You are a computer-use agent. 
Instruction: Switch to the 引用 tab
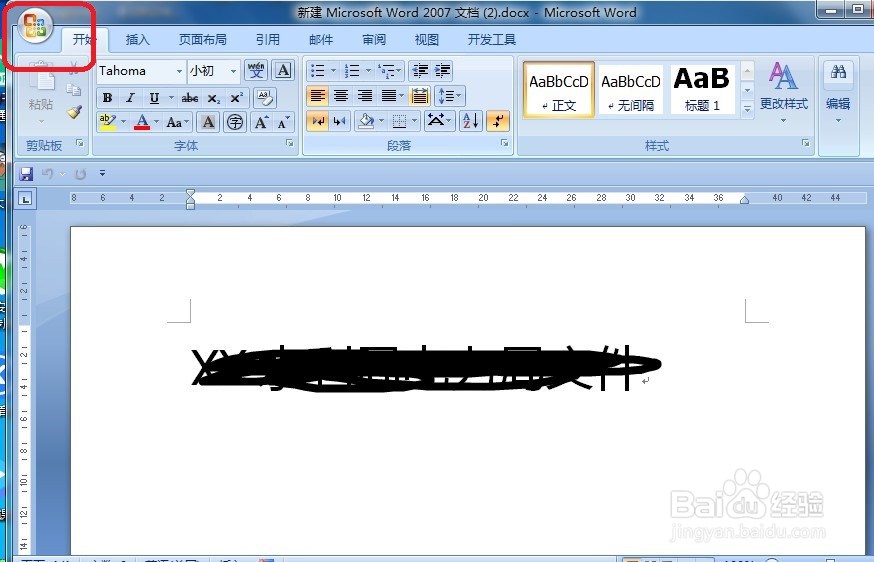point(268,40)
